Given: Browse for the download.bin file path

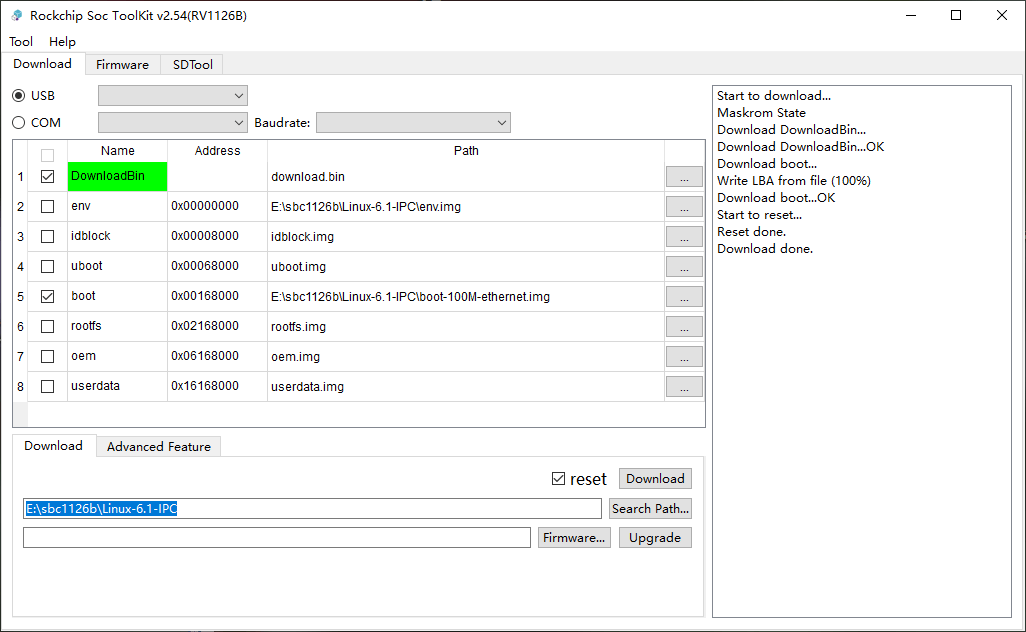Looking at the screenshot, I should pyautogui.click(x=684, y=177).
